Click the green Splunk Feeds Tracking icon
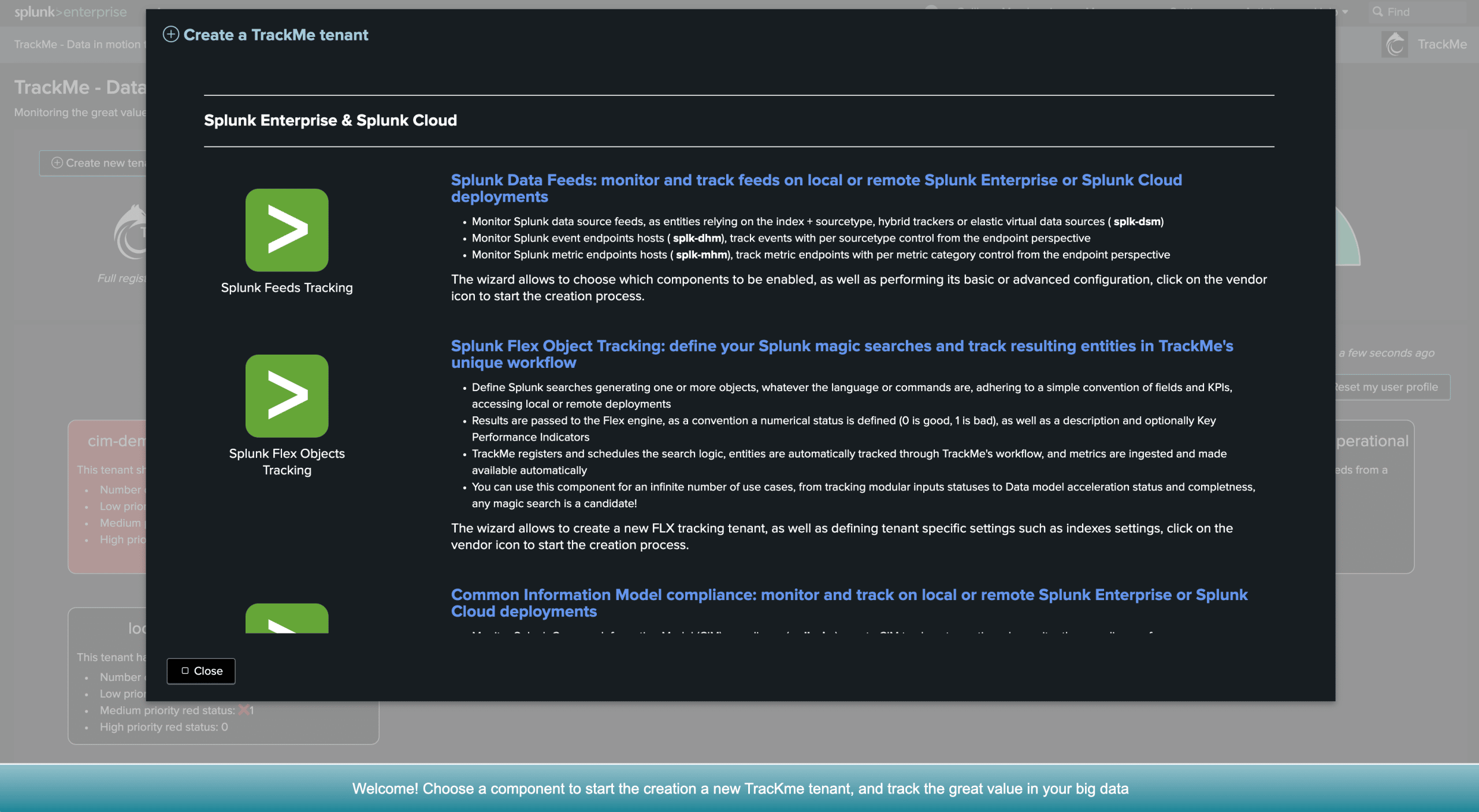Viewport: 1479px width, 812px height. [x=287, y=230]
